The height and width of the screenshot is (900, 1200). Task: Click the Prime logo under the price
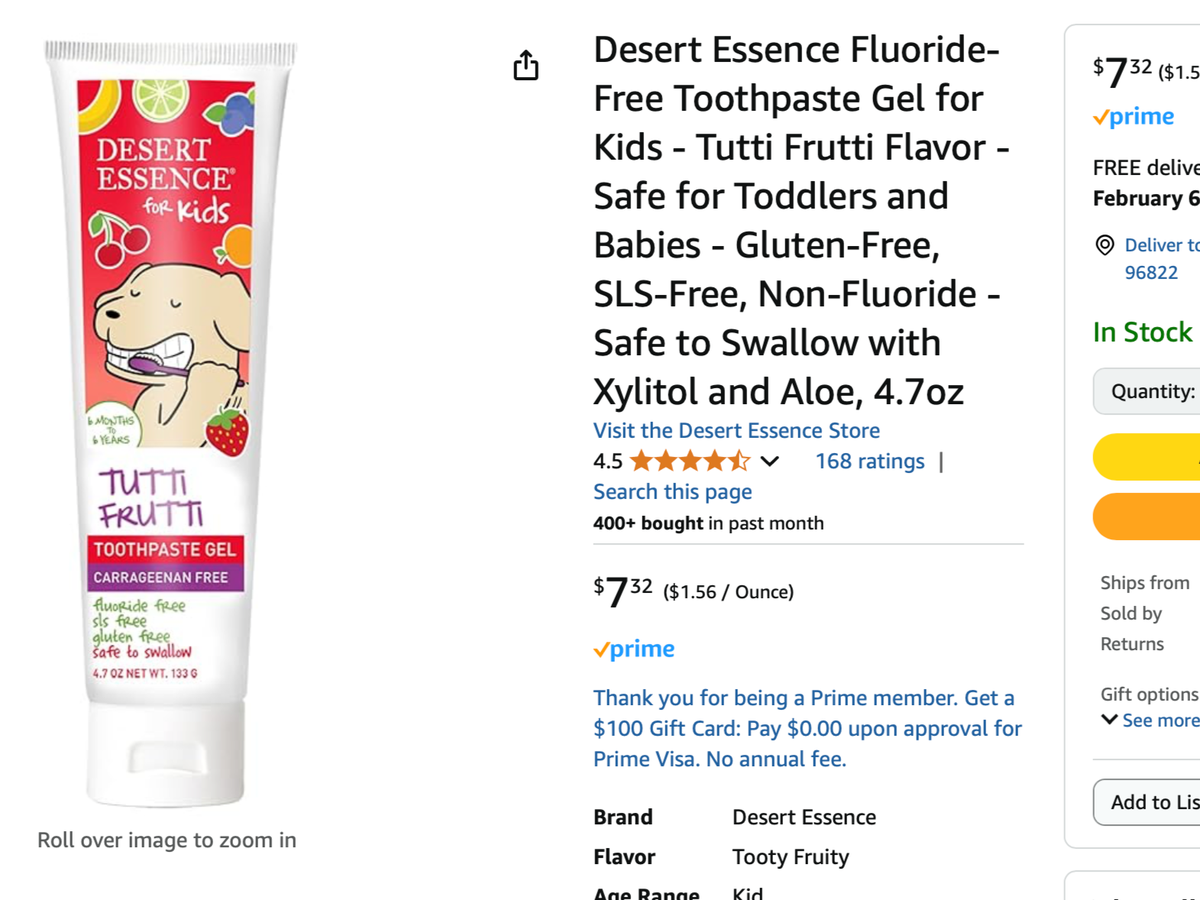[x=634, y=649]
